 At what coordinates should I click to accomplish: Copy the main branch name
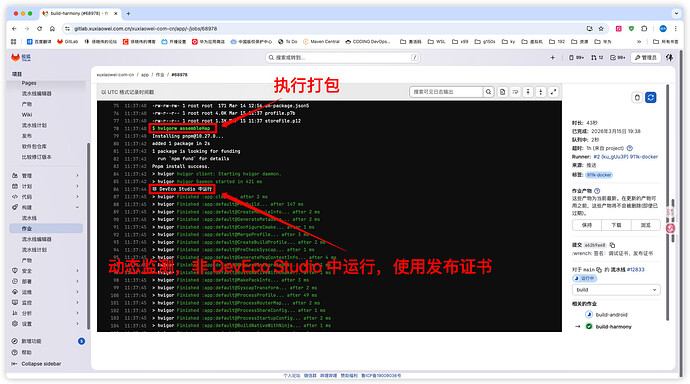(x=599, y=270)
